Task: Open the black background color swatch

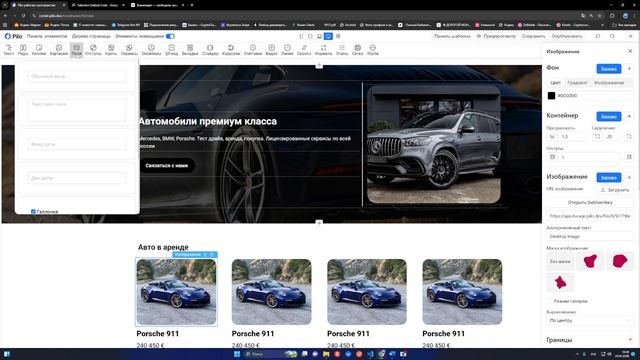Action: [x=551, y=96]
